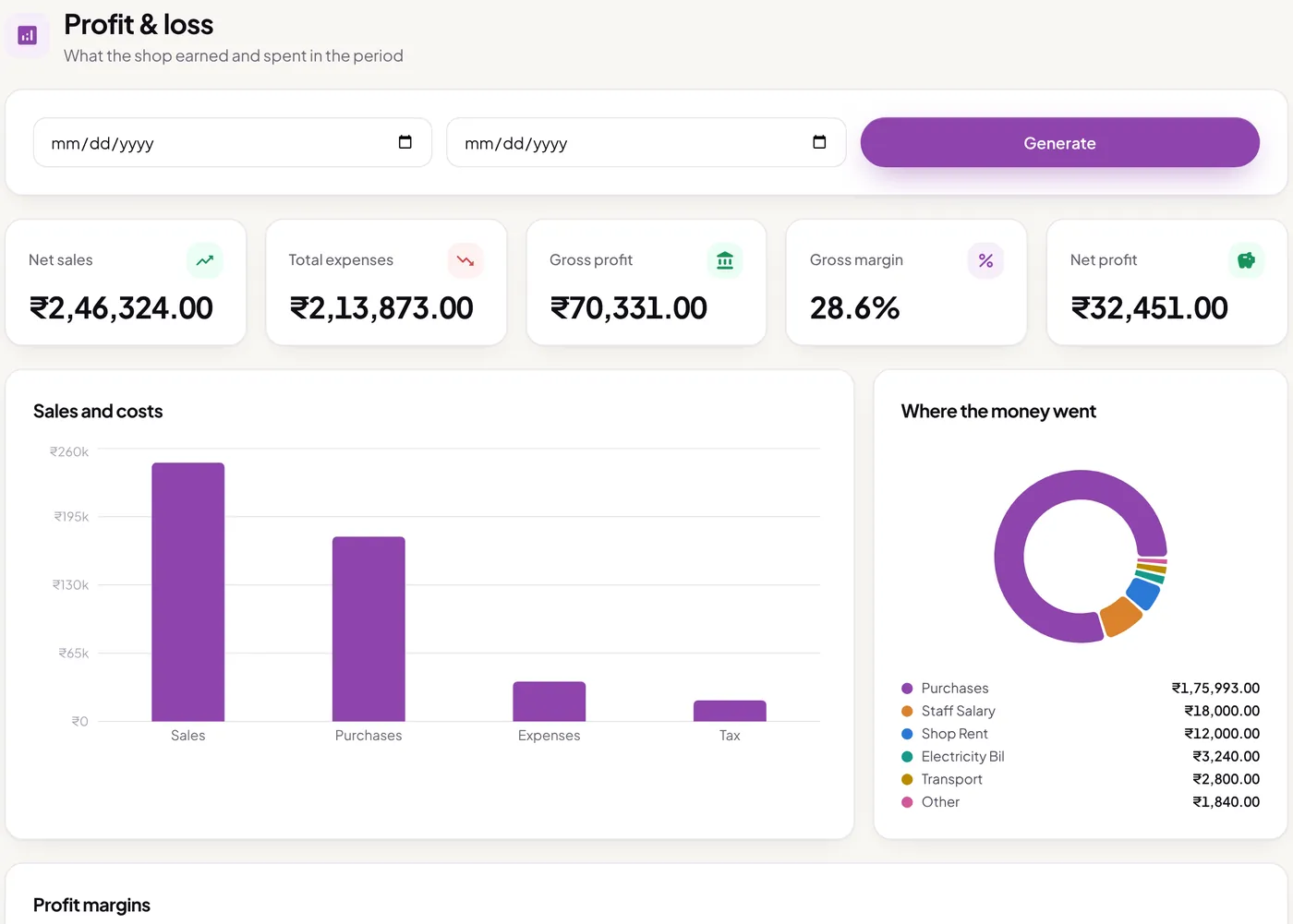Click the Profit & loss page subtitle
Screen dimensions: 1293x924
coord(234,56)
